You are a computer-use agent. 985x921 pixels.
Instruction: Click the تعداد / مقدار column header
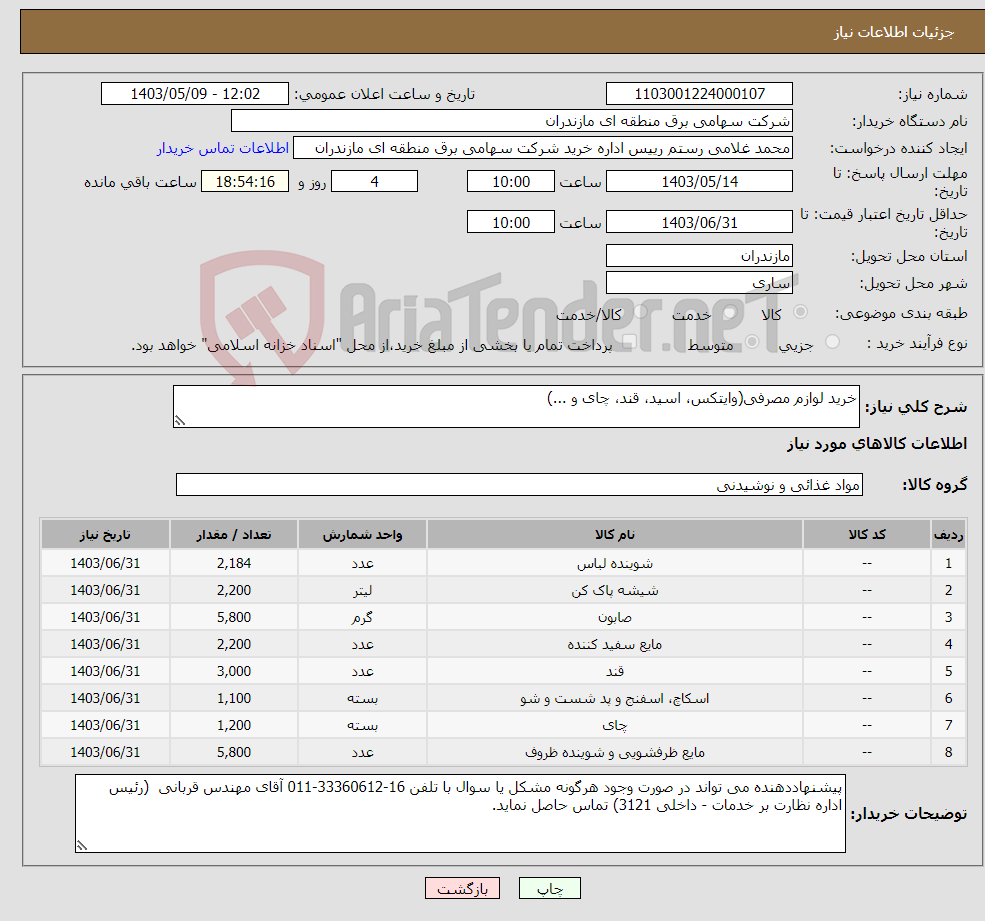234,534
